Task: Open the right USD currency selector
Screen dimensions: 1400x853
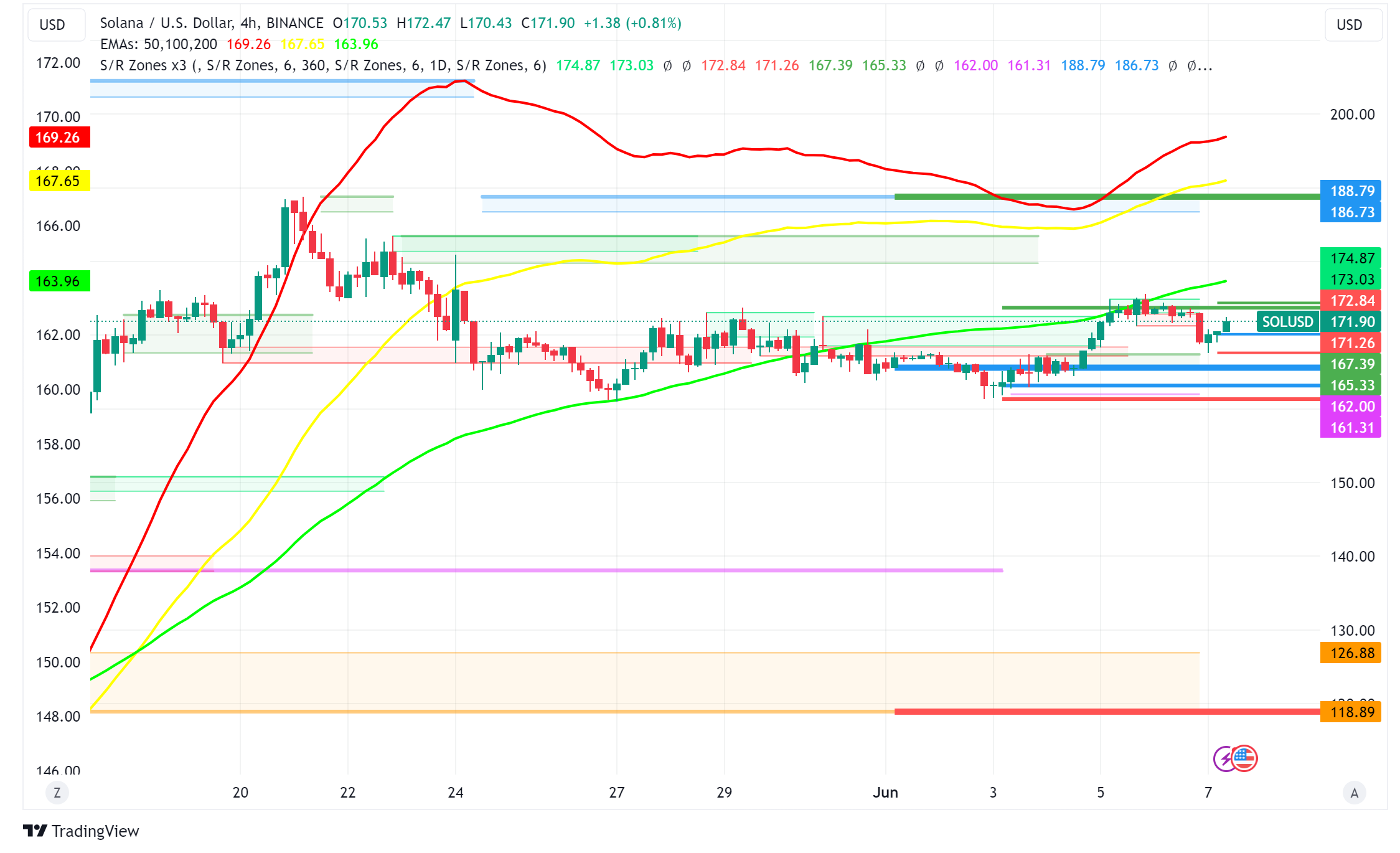Action: (1352, 25)
